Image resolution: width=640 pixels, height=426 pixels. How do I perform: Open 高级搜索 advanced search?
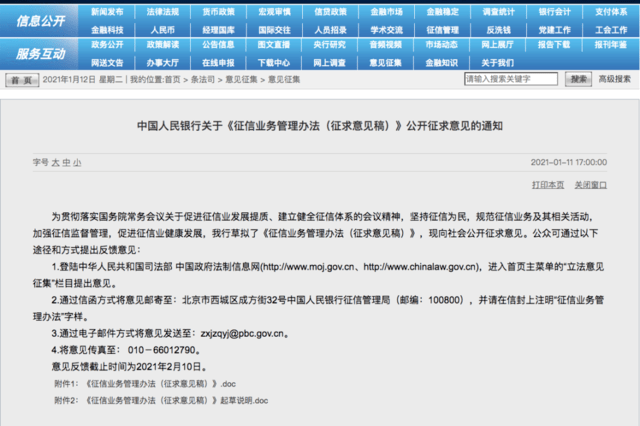(614, 78)
